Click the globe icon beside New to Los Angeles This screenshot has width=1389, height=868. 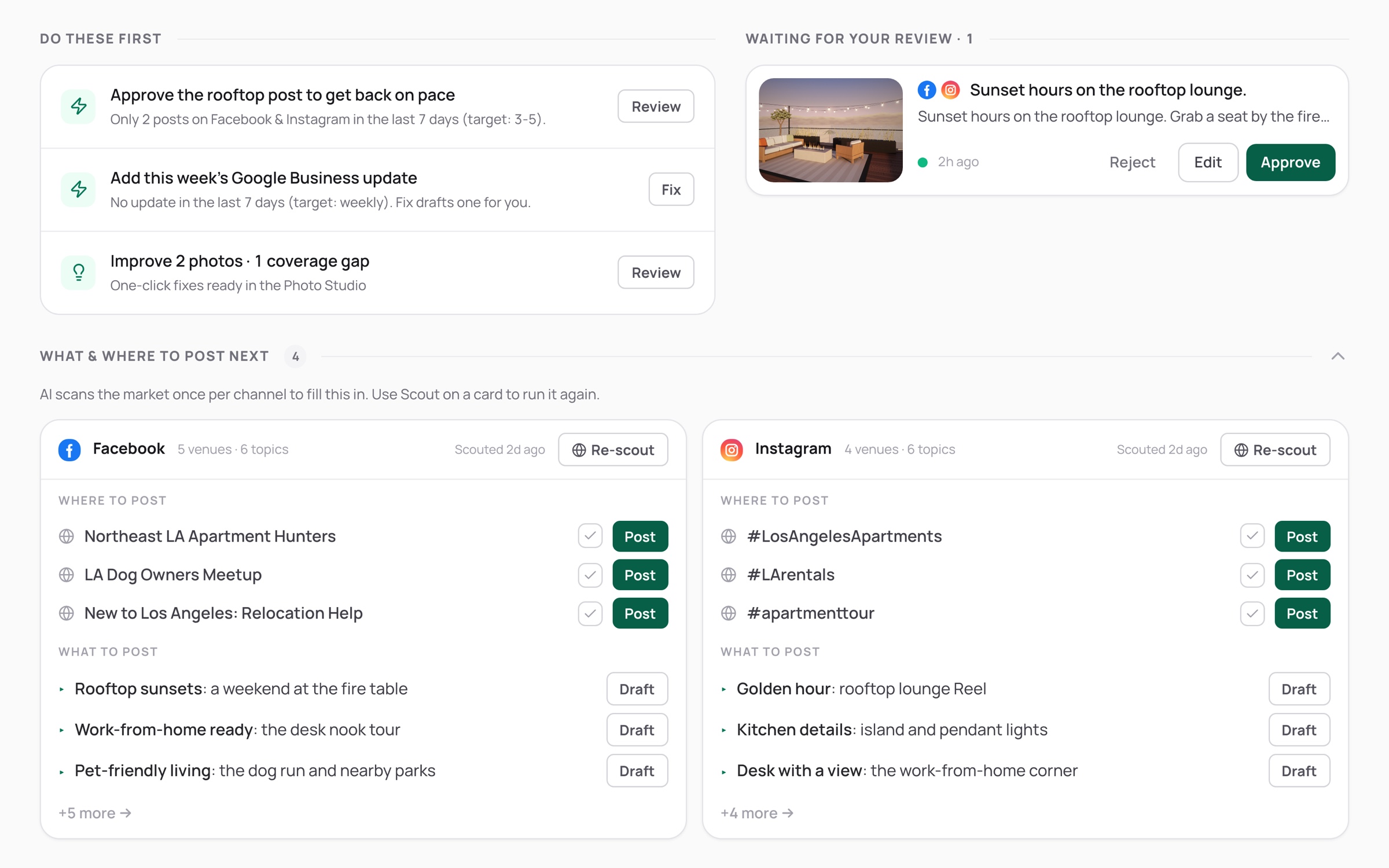[67, 613]
